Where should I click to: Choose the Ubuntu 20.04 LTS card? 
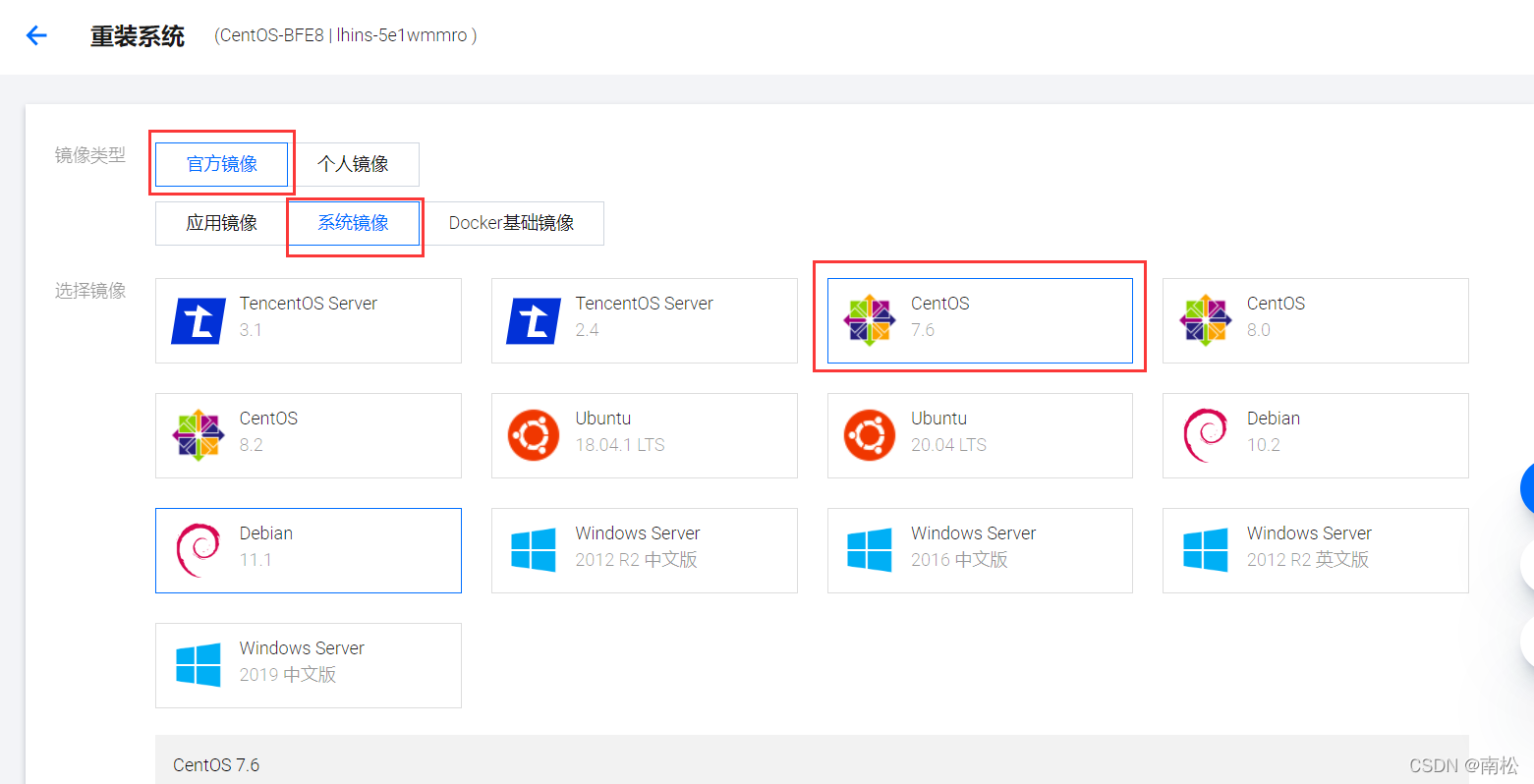click(980, 435)
